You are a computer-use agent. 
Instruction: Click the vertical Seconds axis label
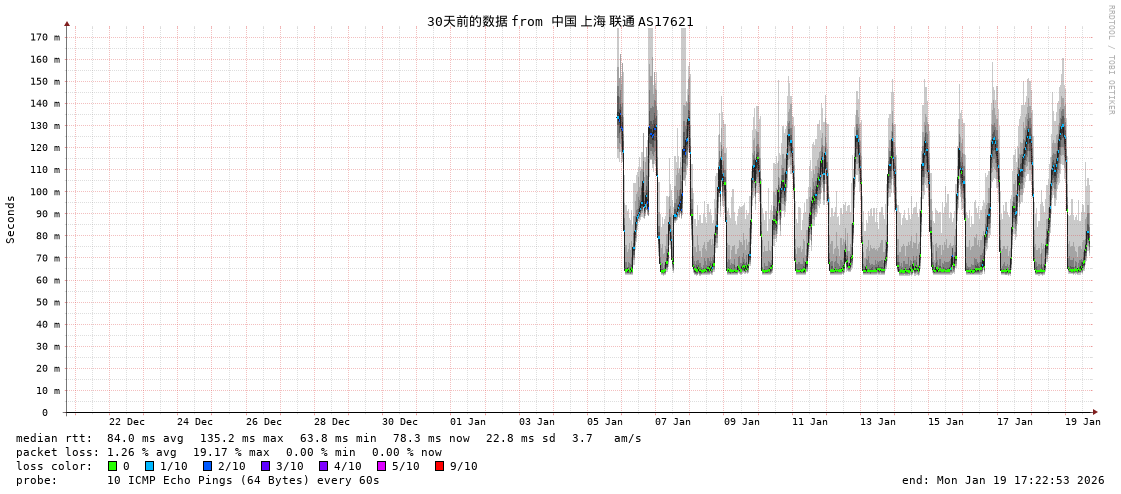click(11, 219)
